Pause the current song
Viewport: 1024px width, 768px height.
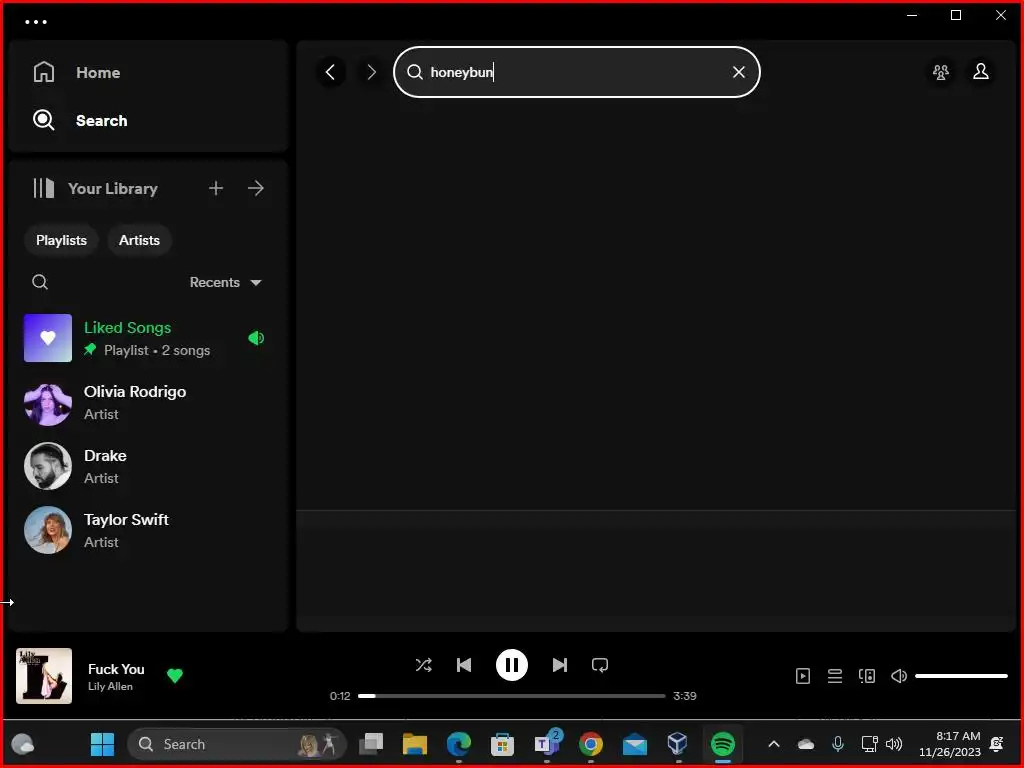tap(511, 665)
